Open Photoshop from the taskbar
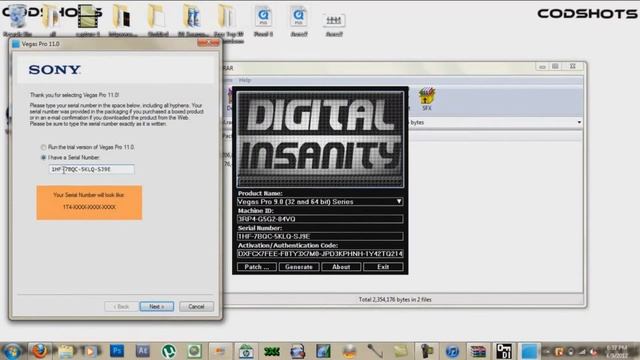Screen dimensions: 640x360 [x=117, y=351]
